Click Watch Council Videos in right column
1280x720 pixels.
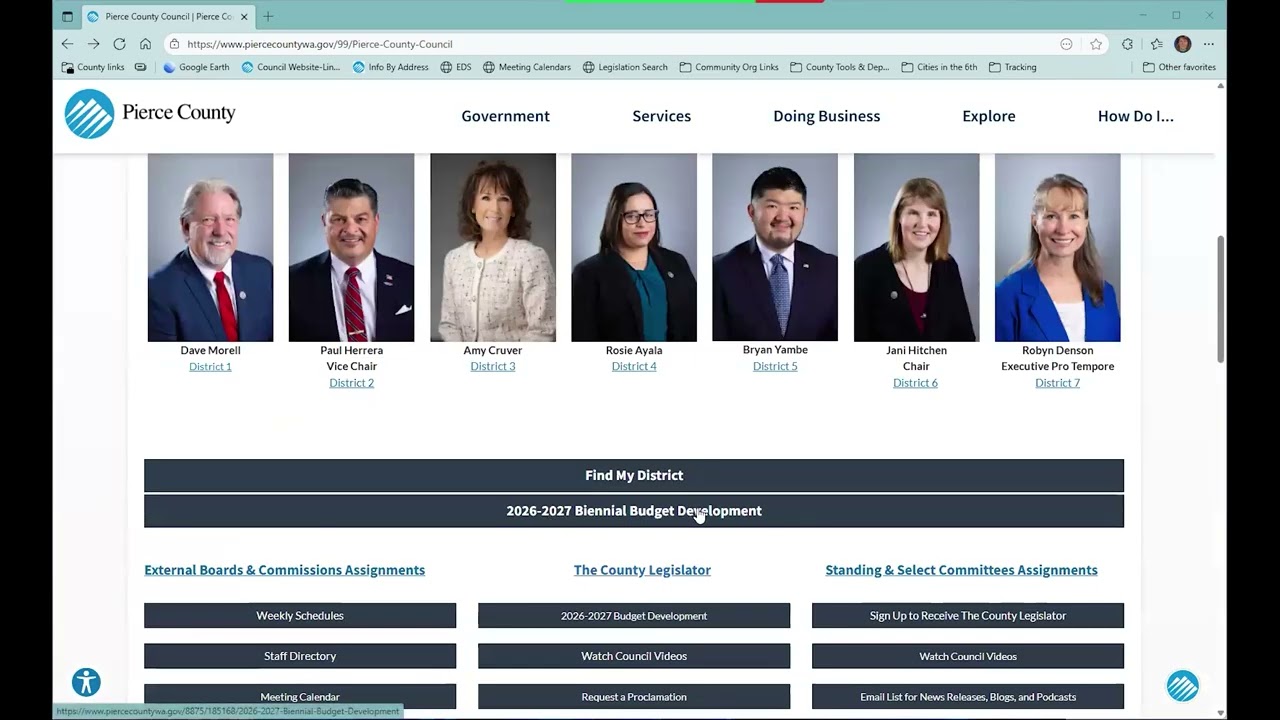pyautogui.click(x=968, y=656)
